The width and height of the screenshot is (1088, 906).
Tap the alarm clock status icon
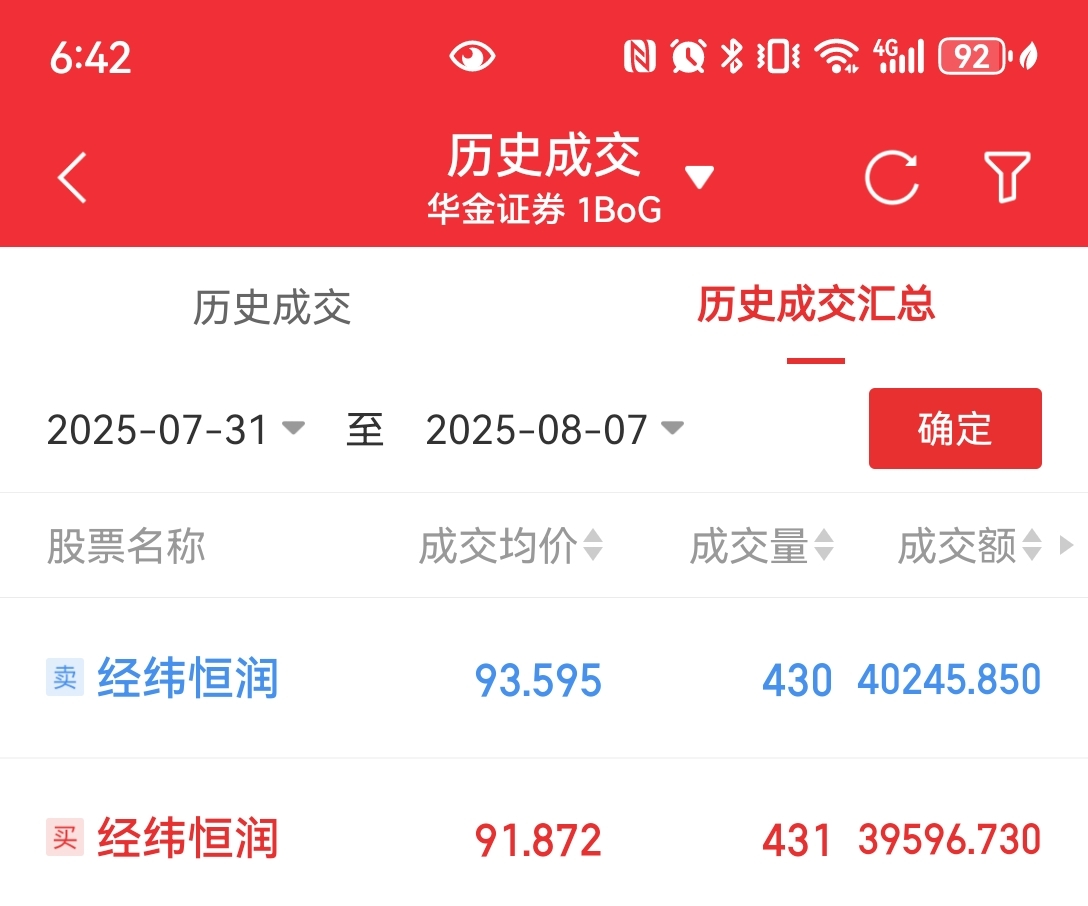[688, 56]
